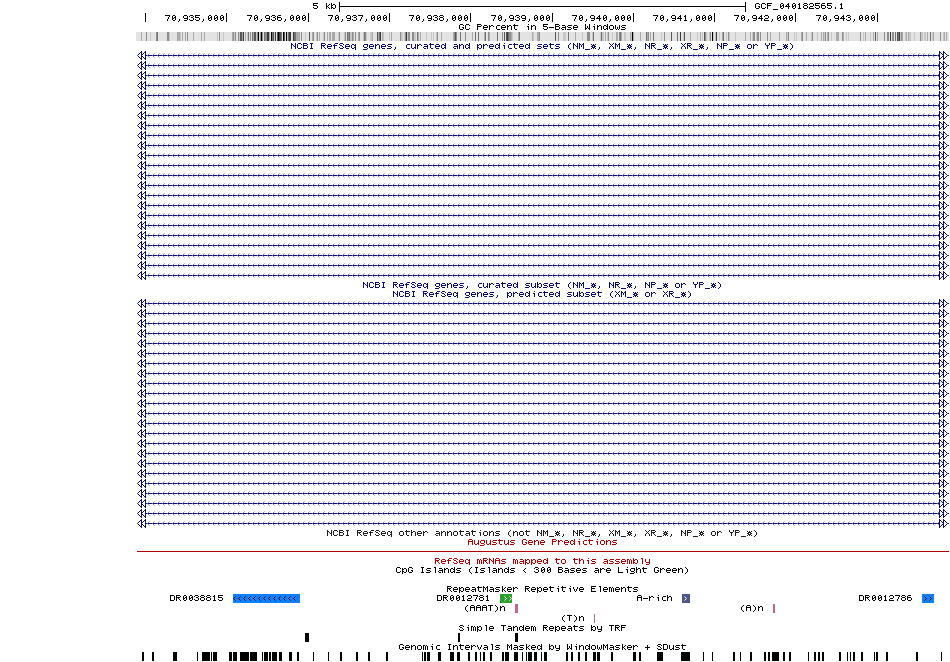Click the pink (A)n repeat marker
This screenshot has height=662, width=950.
[x=774, y=608]
